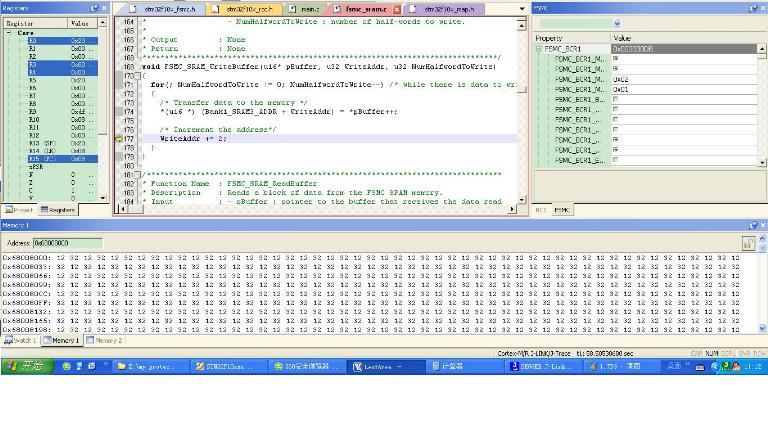Click the yellow execution arrow at line 177
Image resolution: width=768 pixels, height=432 pixels.
point(119,139)
